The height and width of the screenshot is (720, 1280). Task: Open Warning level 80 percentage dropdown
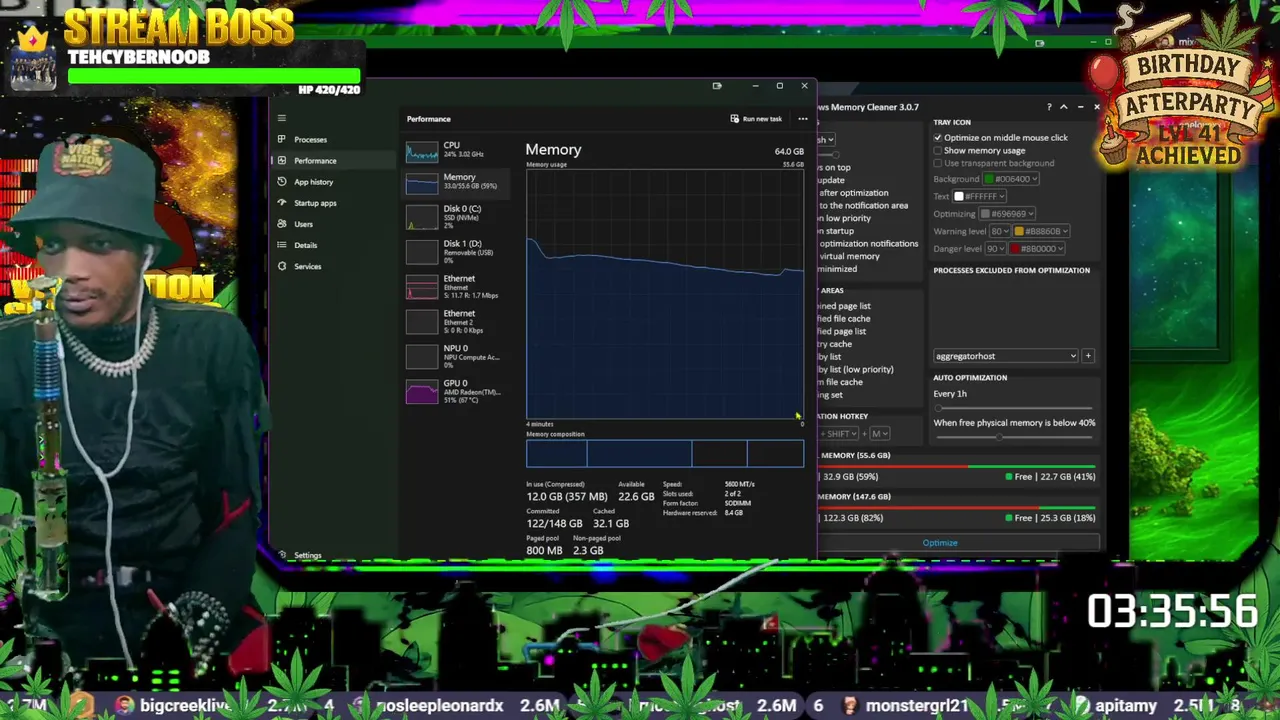pos(999,231)
